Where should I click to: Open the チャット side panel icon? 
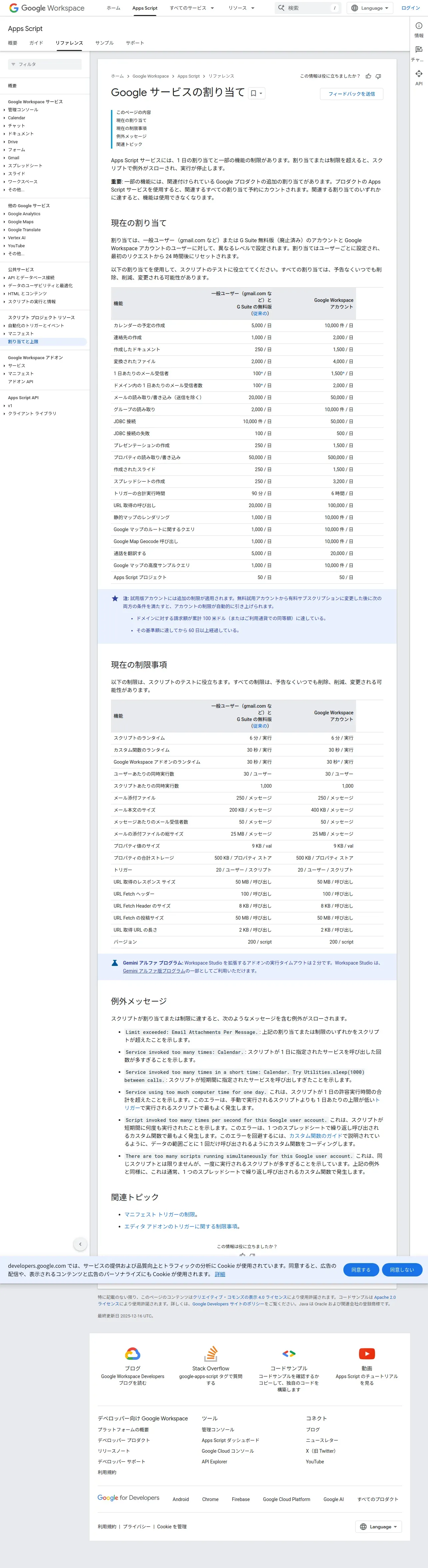(419, 49)
